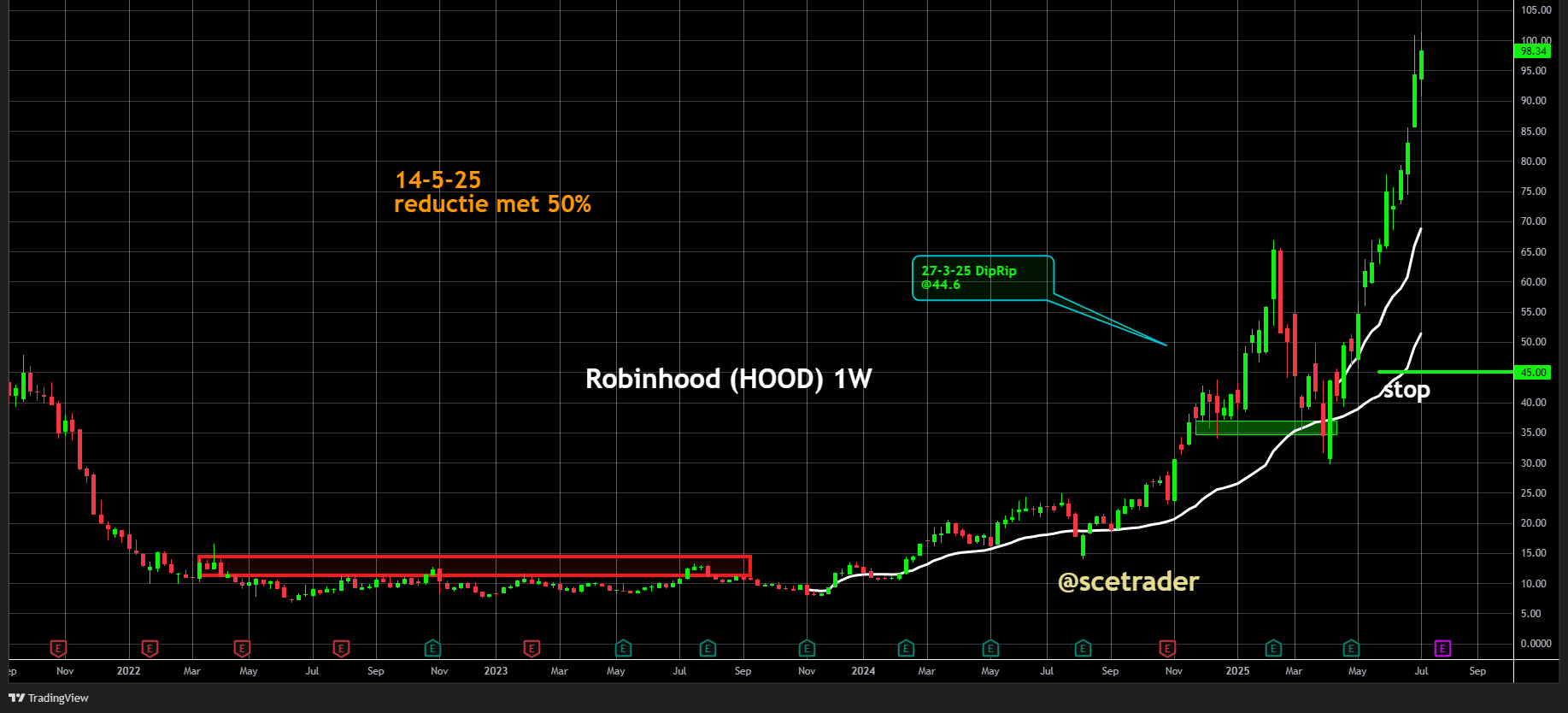Click the green earnings marker above Nov 2023

(x=807, y=649)
